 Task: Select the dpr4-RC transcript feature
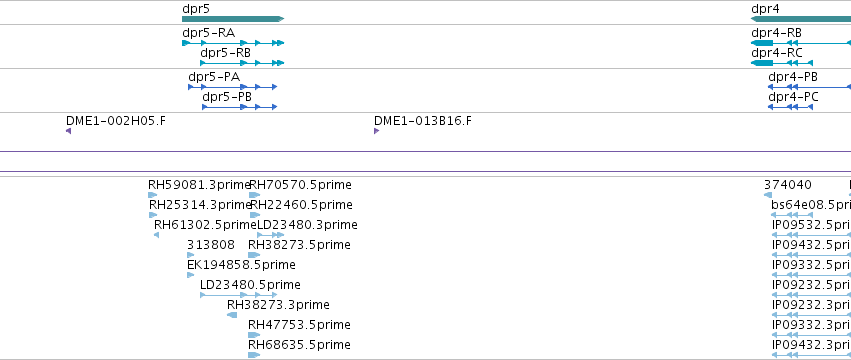point(782,62)
